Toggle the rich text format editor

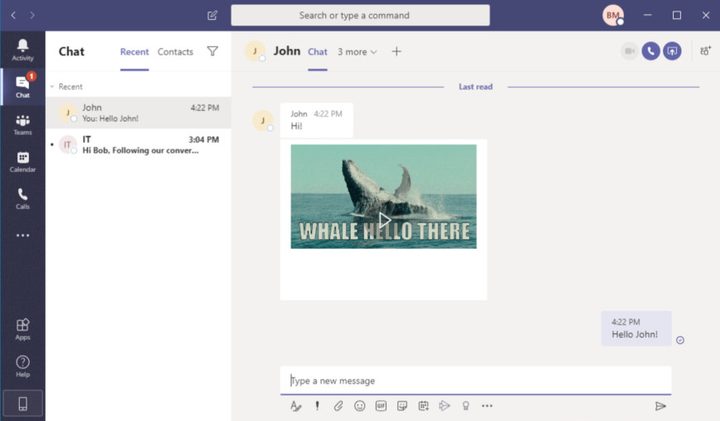(x=296, y=406)
